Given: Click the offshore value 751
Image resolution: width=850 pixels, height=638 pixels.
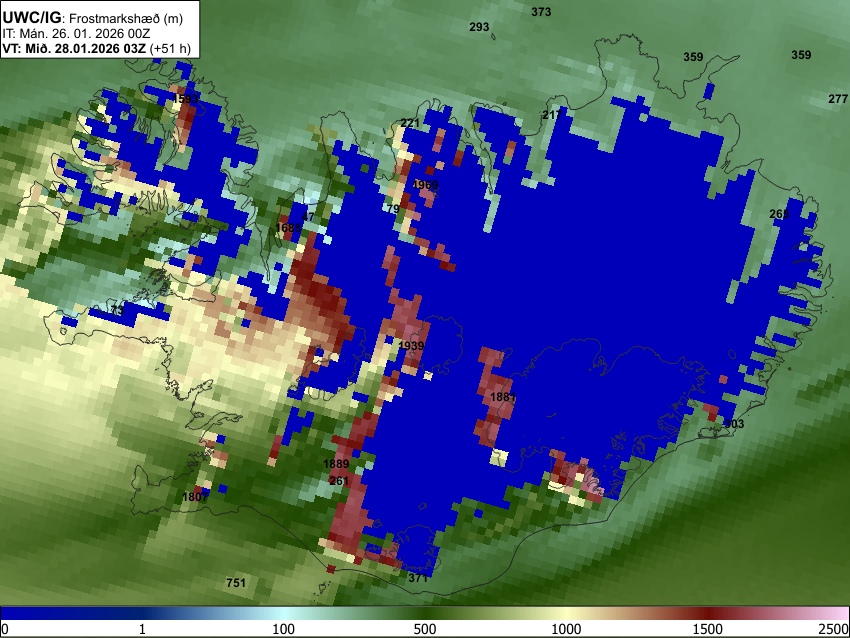Looking at the screenshot, I should click(236, 583).
